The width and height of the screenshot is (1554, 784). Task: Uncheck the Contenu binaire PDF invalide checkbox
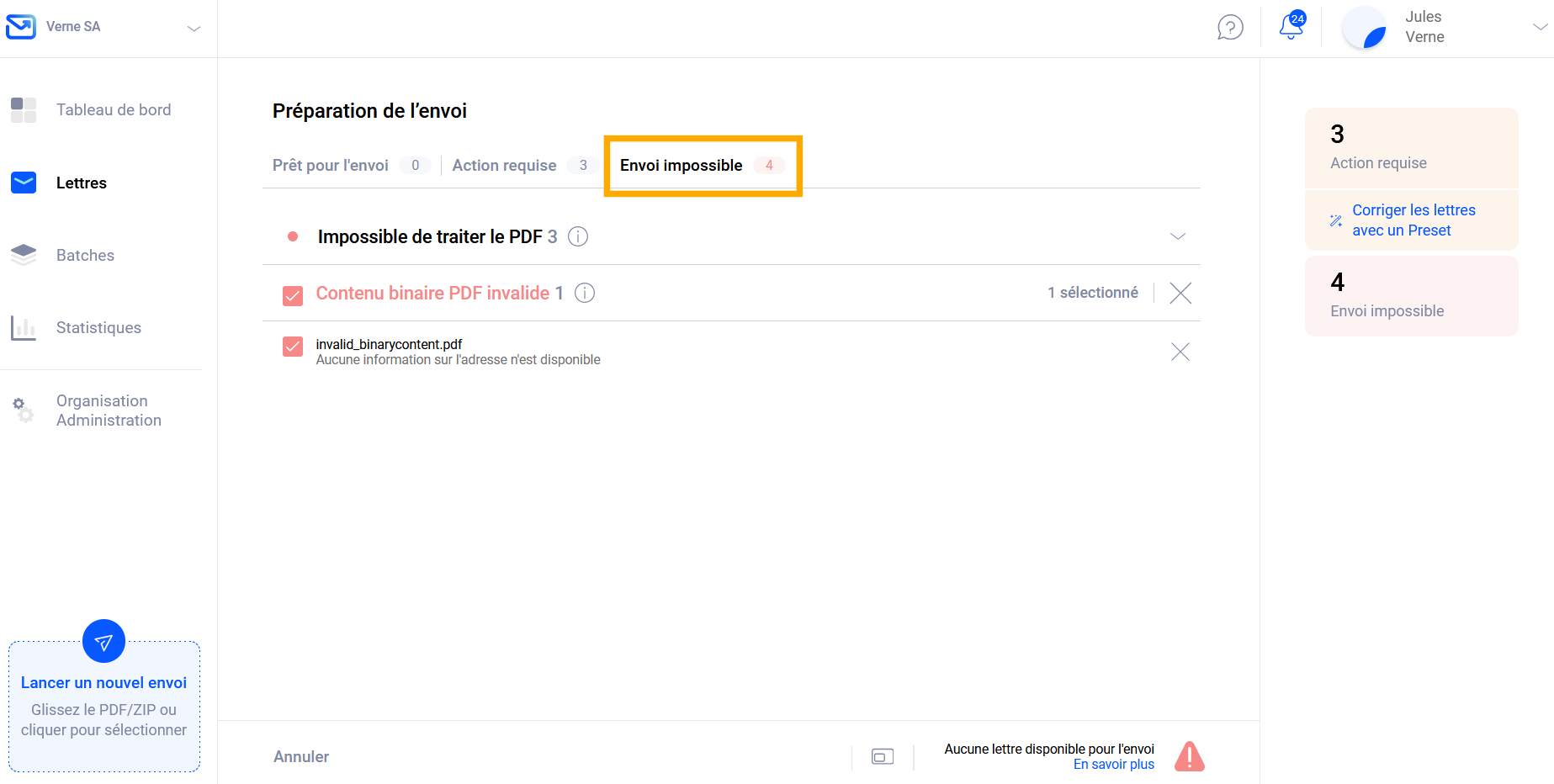(x=293, y=295)
